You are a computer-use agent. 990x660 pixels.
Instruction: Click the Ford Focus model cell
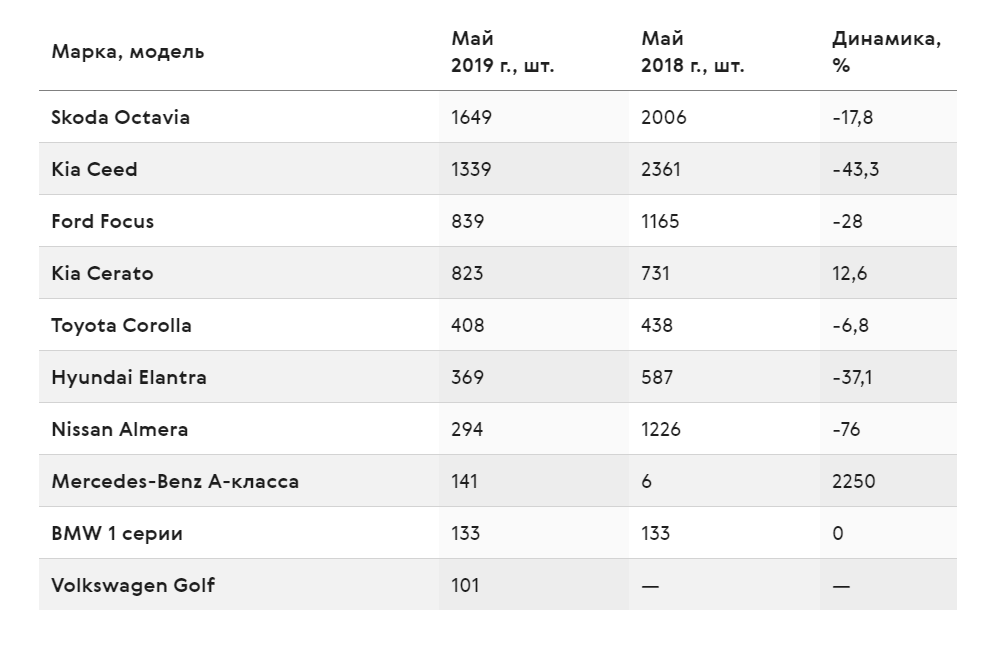(x=102, y=221)
